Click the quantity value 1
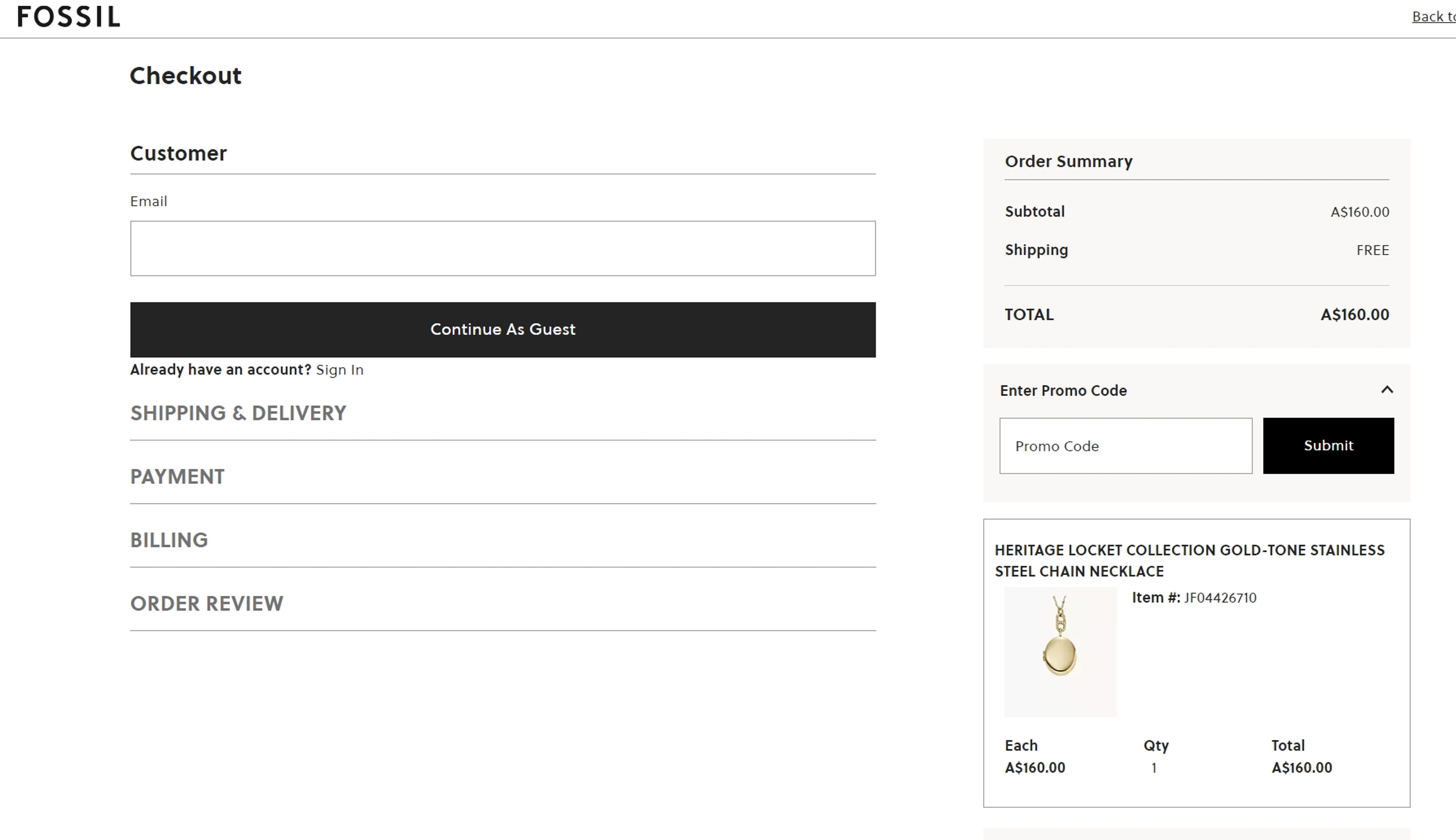1456x840 pixels. 1154,768
